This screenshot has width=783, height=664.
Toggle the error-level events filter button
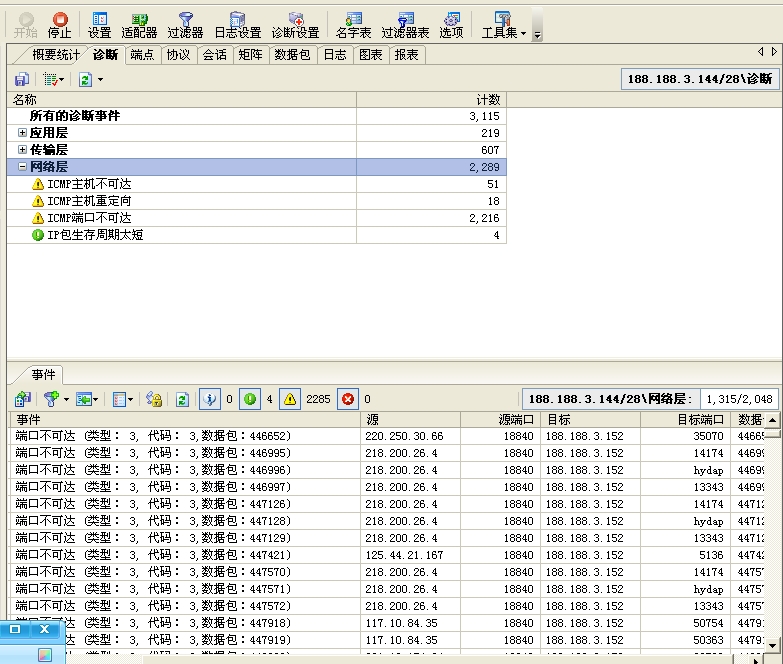(x=347, y=399)
